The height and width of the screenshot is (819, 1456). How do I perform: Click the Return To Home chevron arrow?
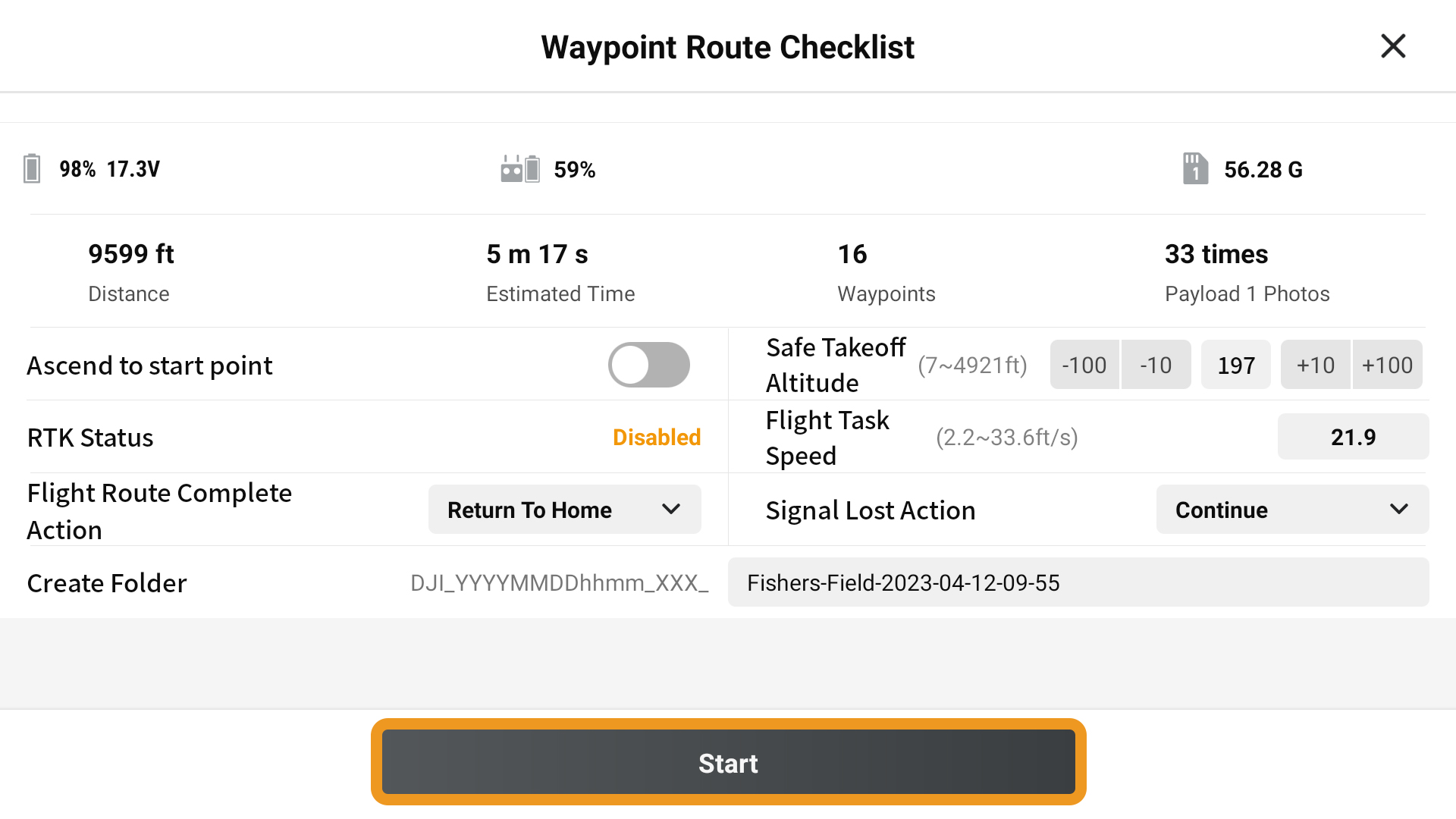pyautogui.click(x=671, y=510)
